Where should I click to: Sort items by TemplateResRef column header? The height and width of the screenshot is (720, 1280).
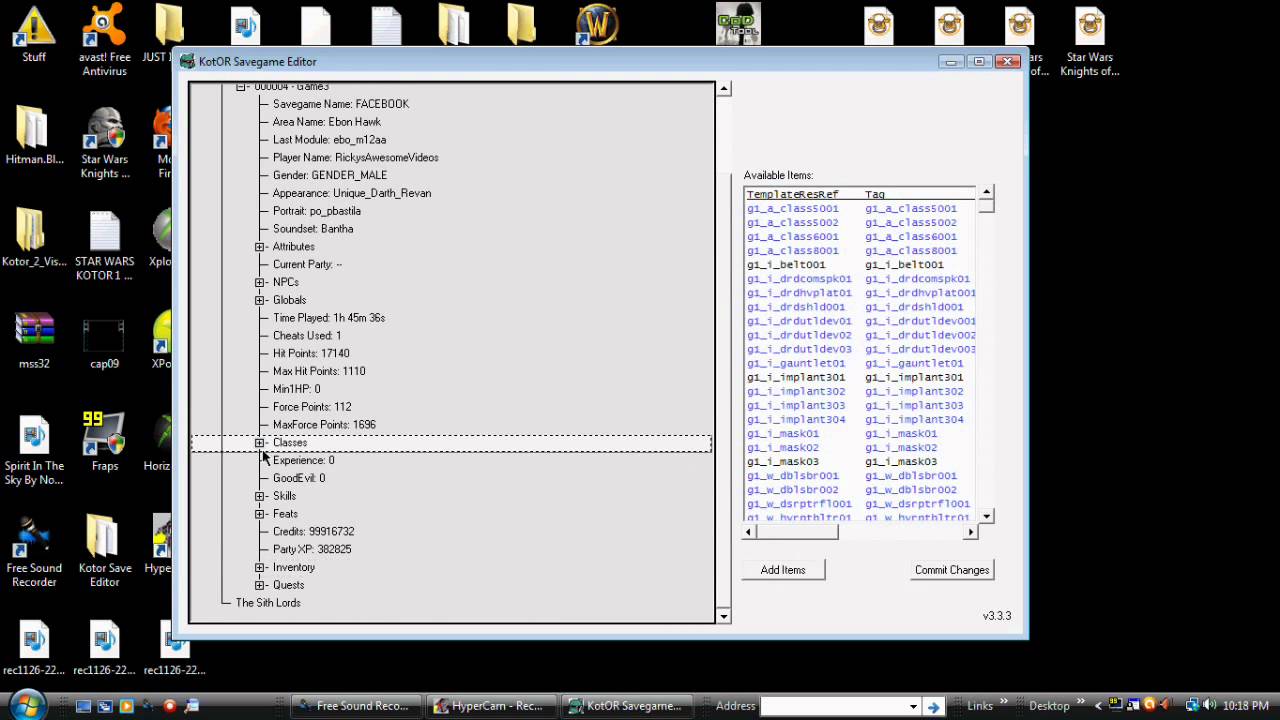pyautogui.click(x=792, y=194)
